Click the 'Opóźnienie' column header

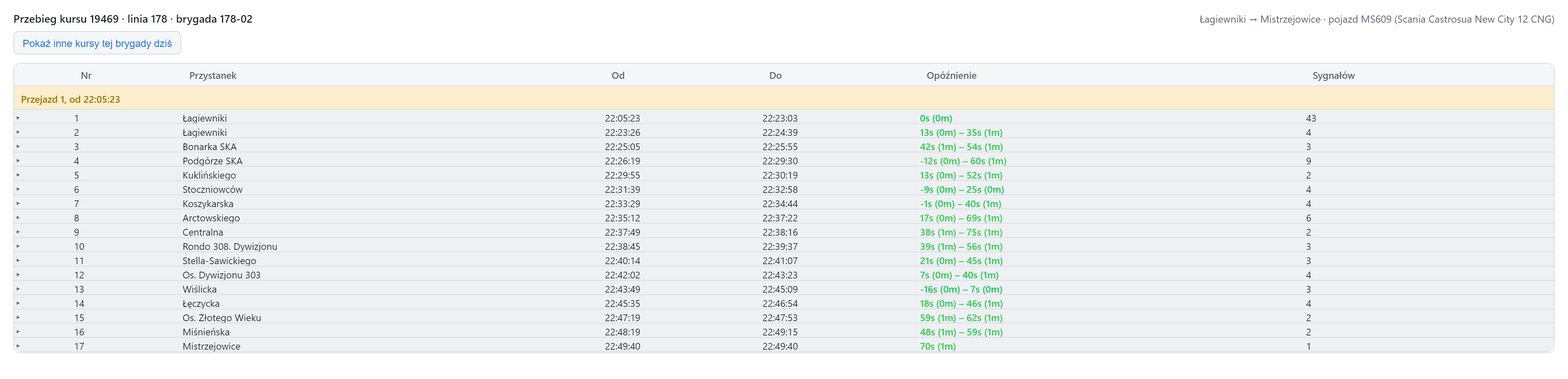click(951, 75)
